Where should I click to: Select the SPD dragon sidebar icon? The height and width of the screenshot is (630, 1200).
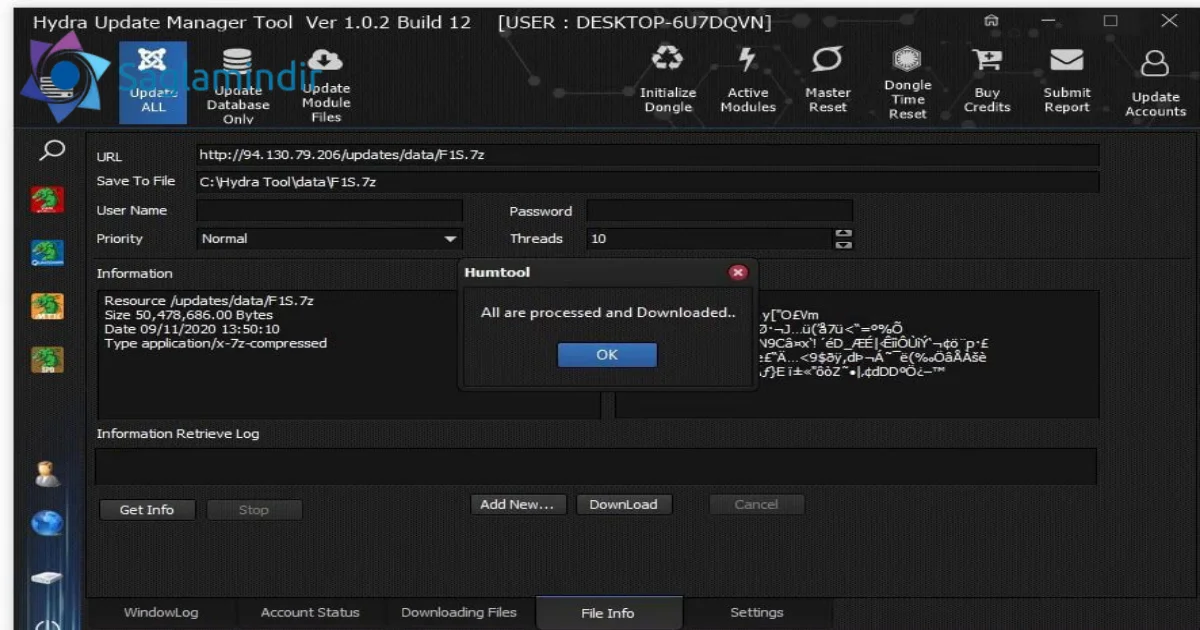point(48,360)
